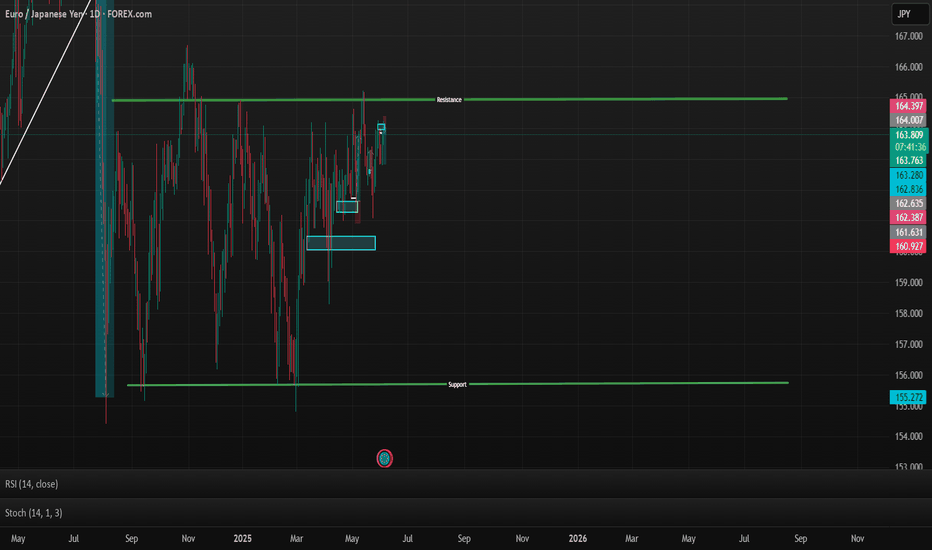932x550 pixels.
Task: Open the red-circled event marker icon
Action: 385,458
